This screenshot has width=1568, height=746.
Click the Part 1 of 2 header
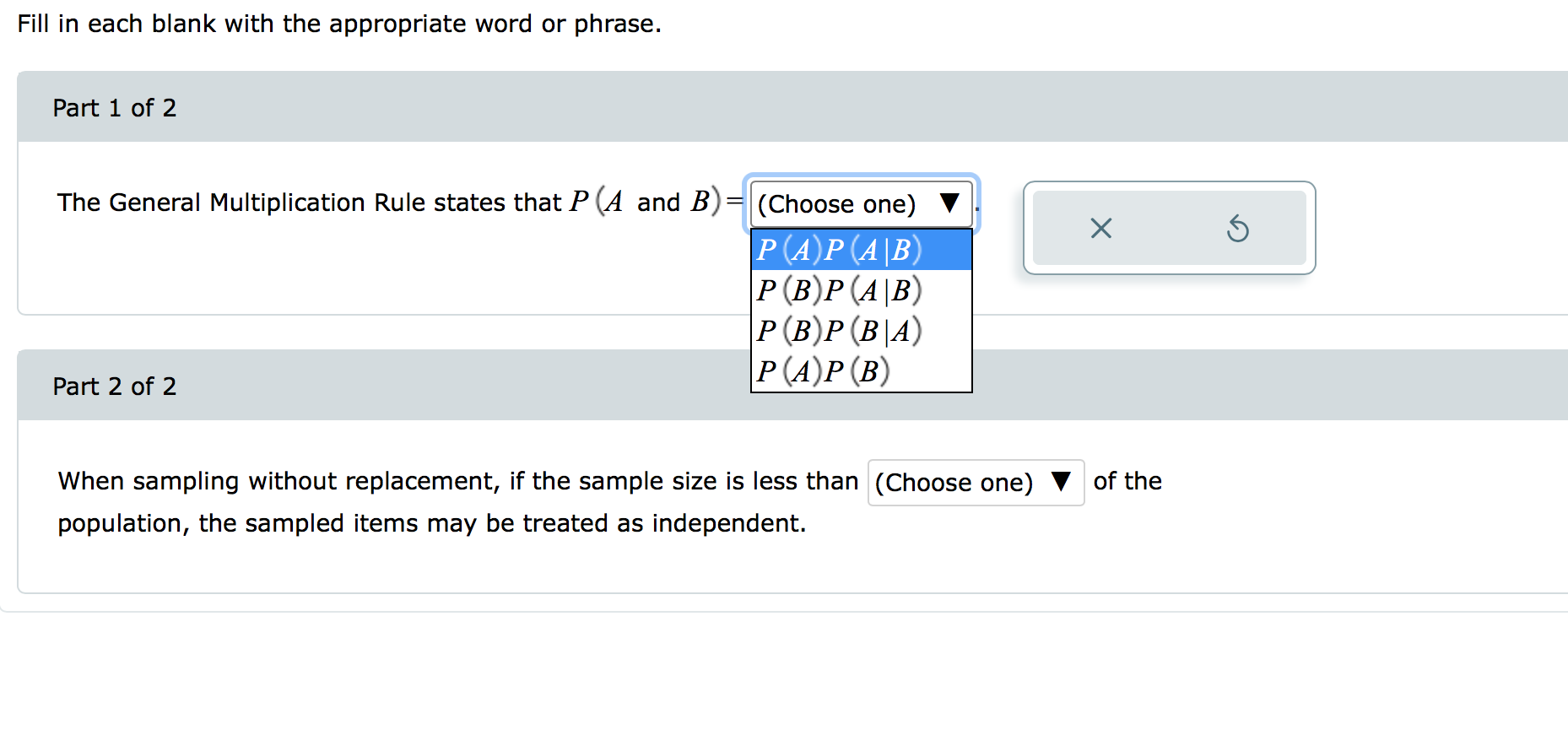point(116,107)
